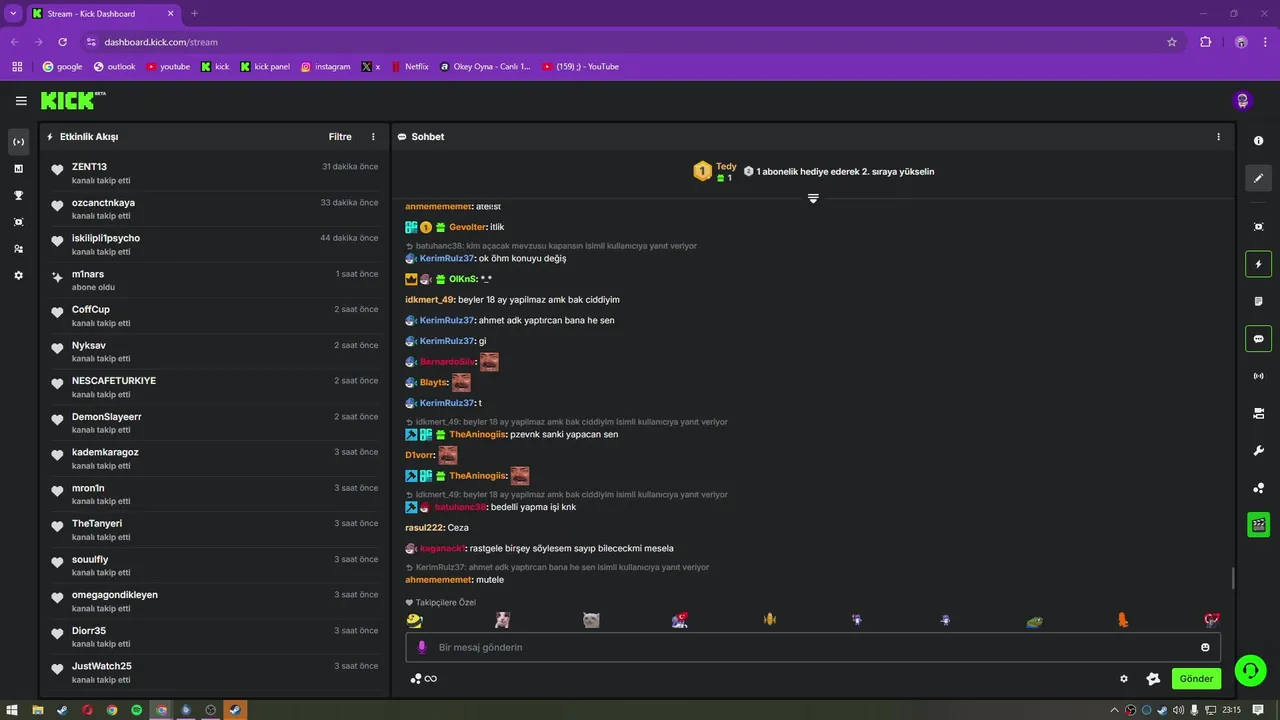
Task: Click the Tedy top gifter name
Action: pyautogui.click(x=726, y=166)
